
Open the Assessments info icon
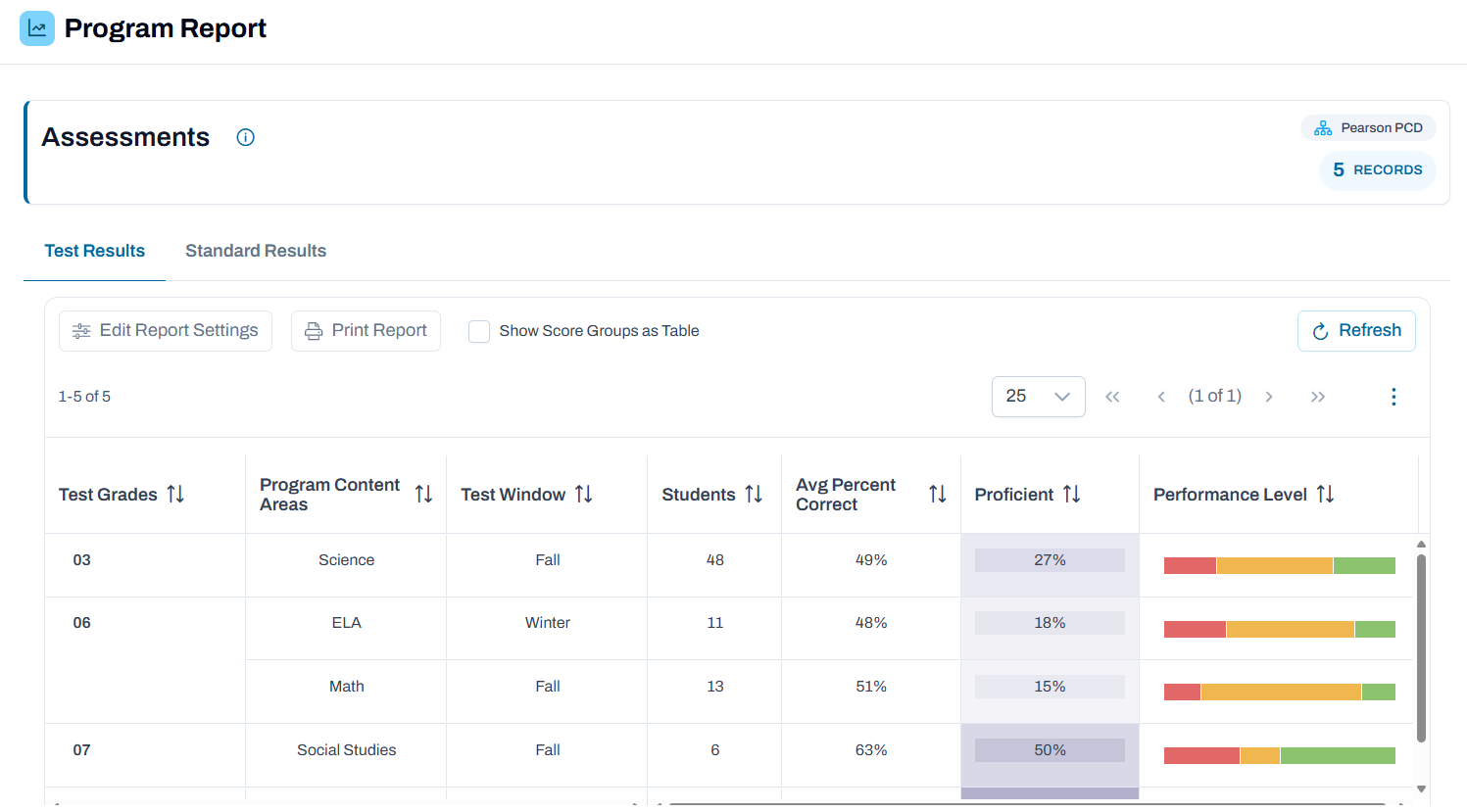[x=246, y=138]
